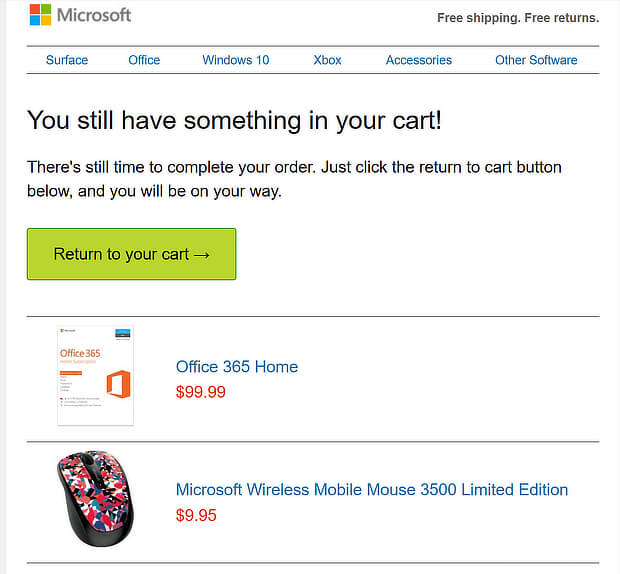620x574 pixels.
Task: Open the Other Software navigation link
Action: 536,60
